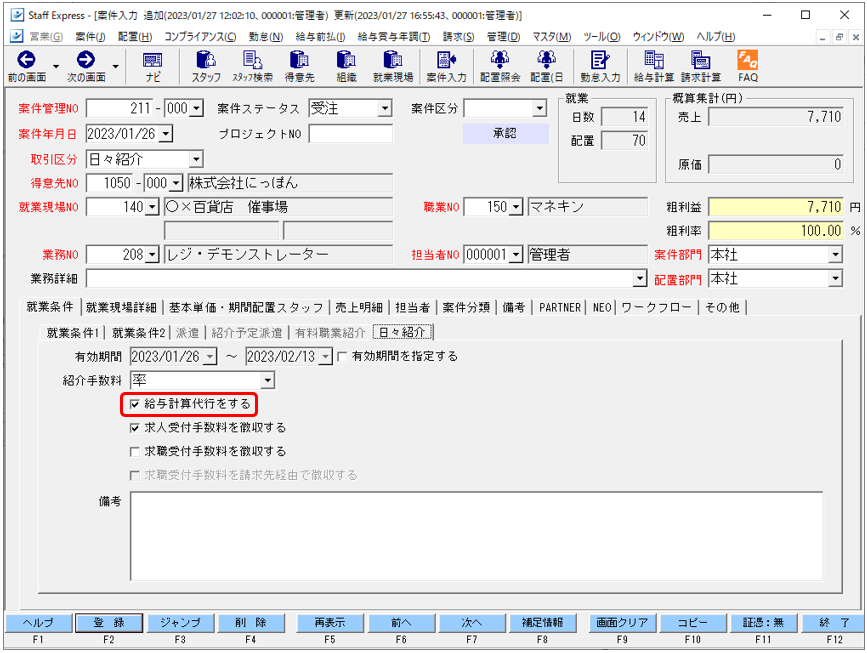Open the マスタ(M) menu

coord(551,36)
